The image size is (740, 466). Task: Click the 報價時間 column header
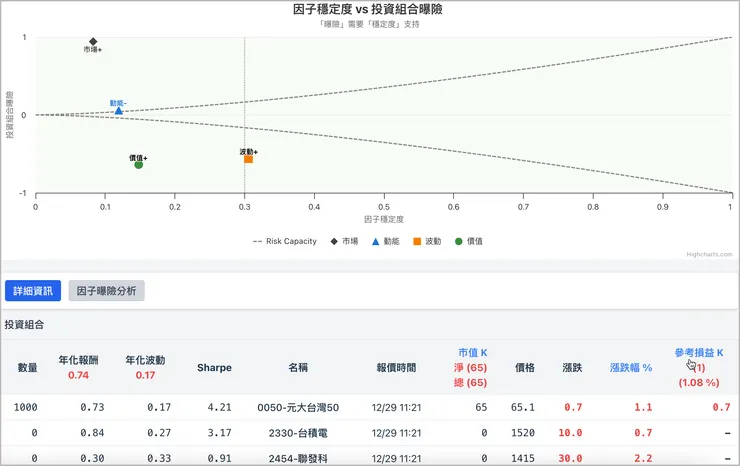[396, 367]
